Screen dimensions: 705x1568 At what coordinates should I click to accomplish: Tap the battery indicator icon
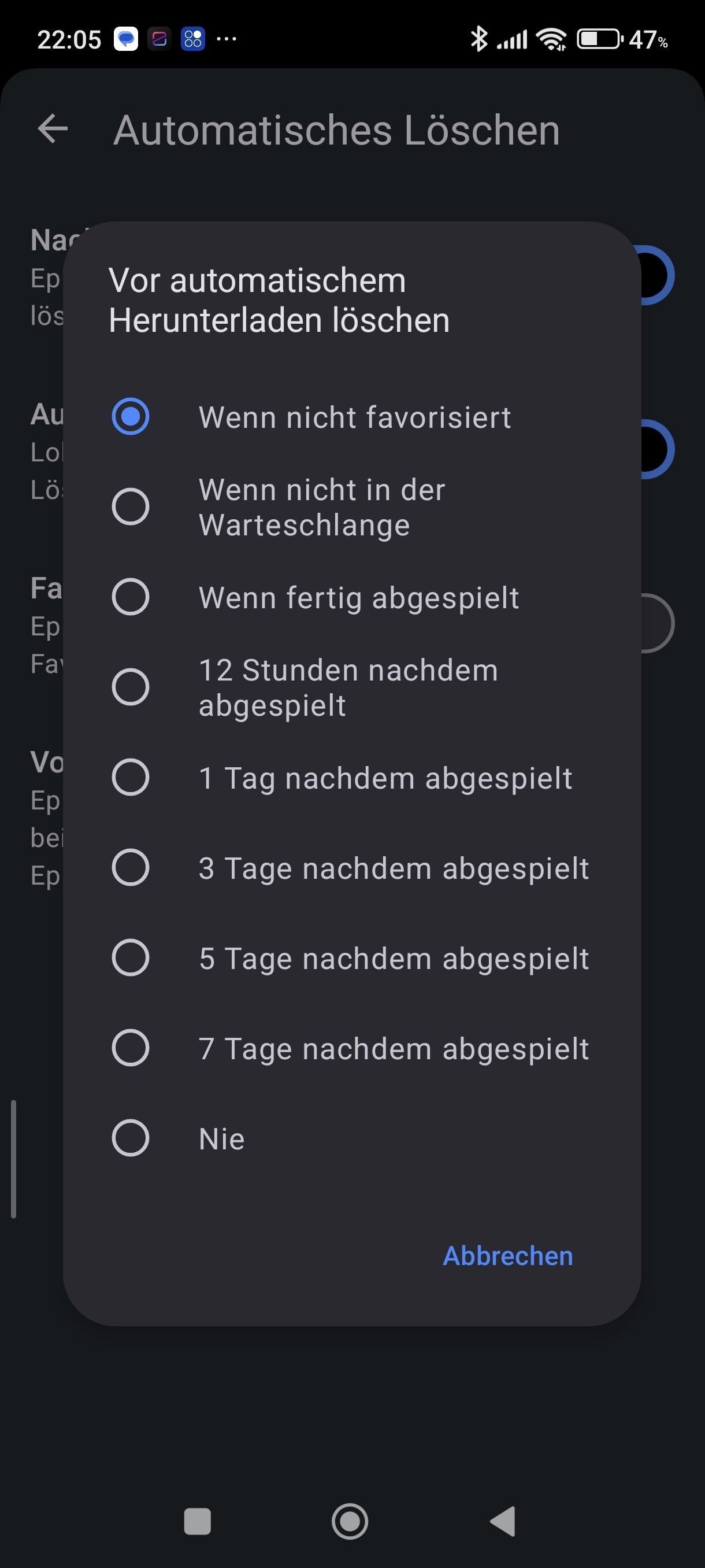coord(599,39)
